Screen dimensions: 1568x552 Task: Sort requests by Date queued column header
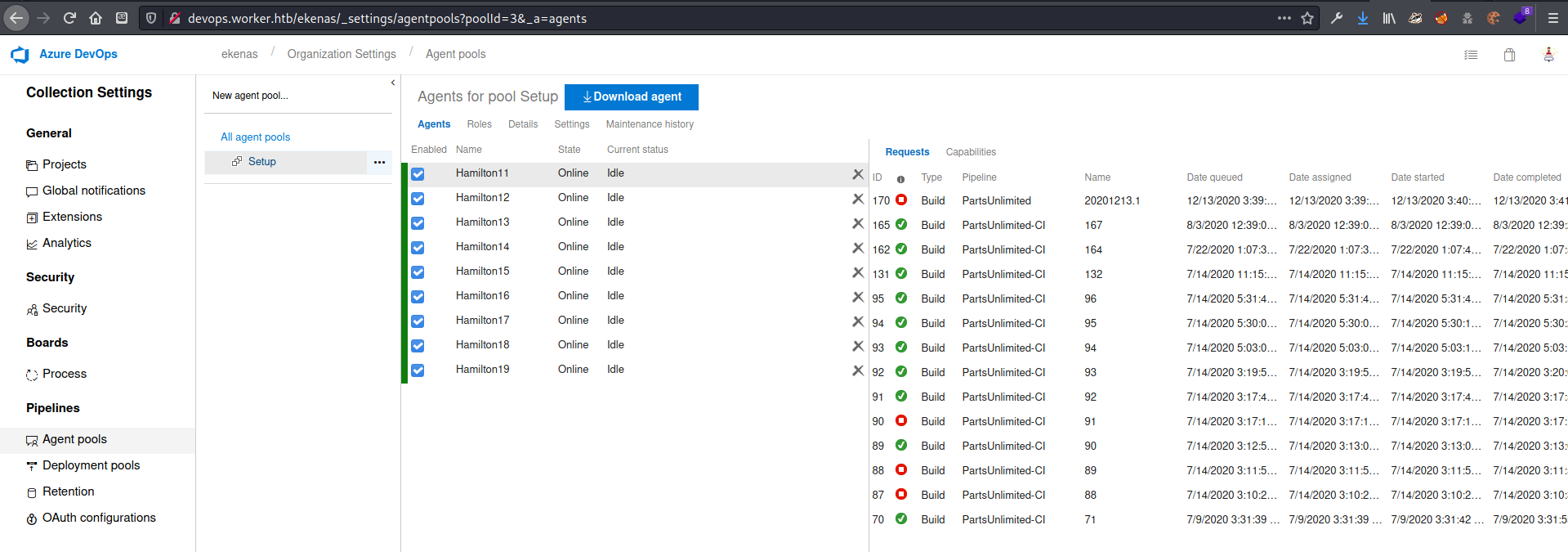click(x=1214, y=177)
